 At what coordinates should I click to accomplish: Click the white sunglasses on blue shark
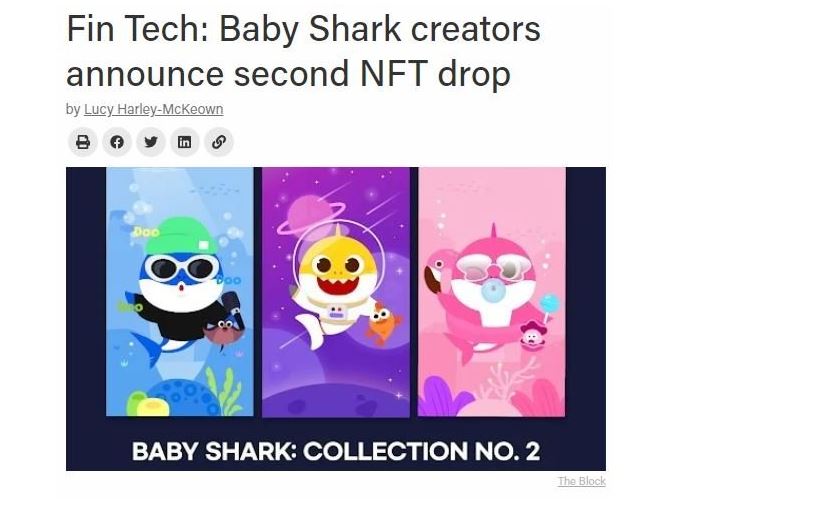[x=183, y=269]
